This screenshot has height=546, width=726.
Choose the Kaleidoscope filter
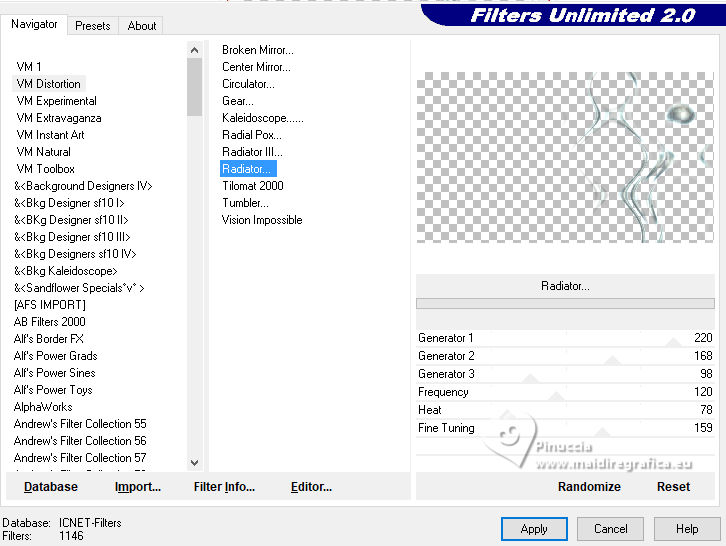tap(263, 118)
